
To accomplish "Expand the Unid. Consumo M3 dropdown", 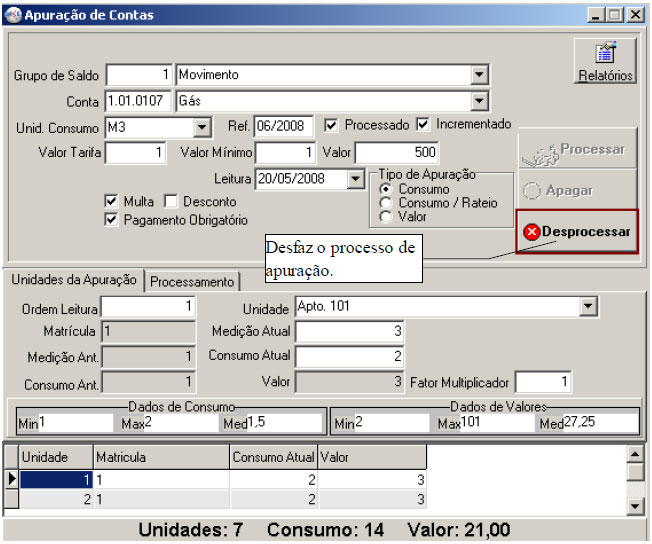I will point(202,127).
